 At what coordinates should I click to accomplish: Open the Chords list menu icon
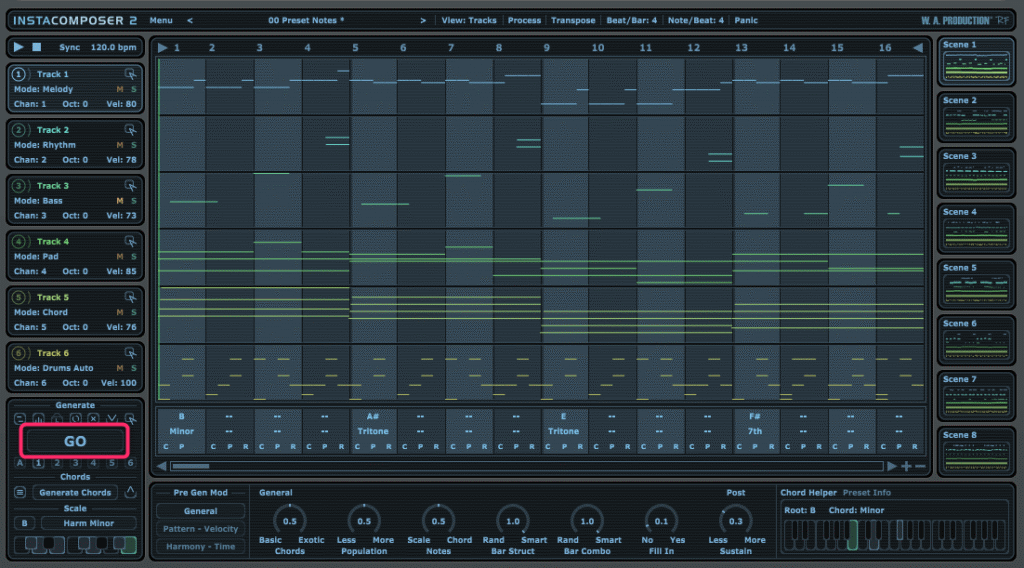20,492
